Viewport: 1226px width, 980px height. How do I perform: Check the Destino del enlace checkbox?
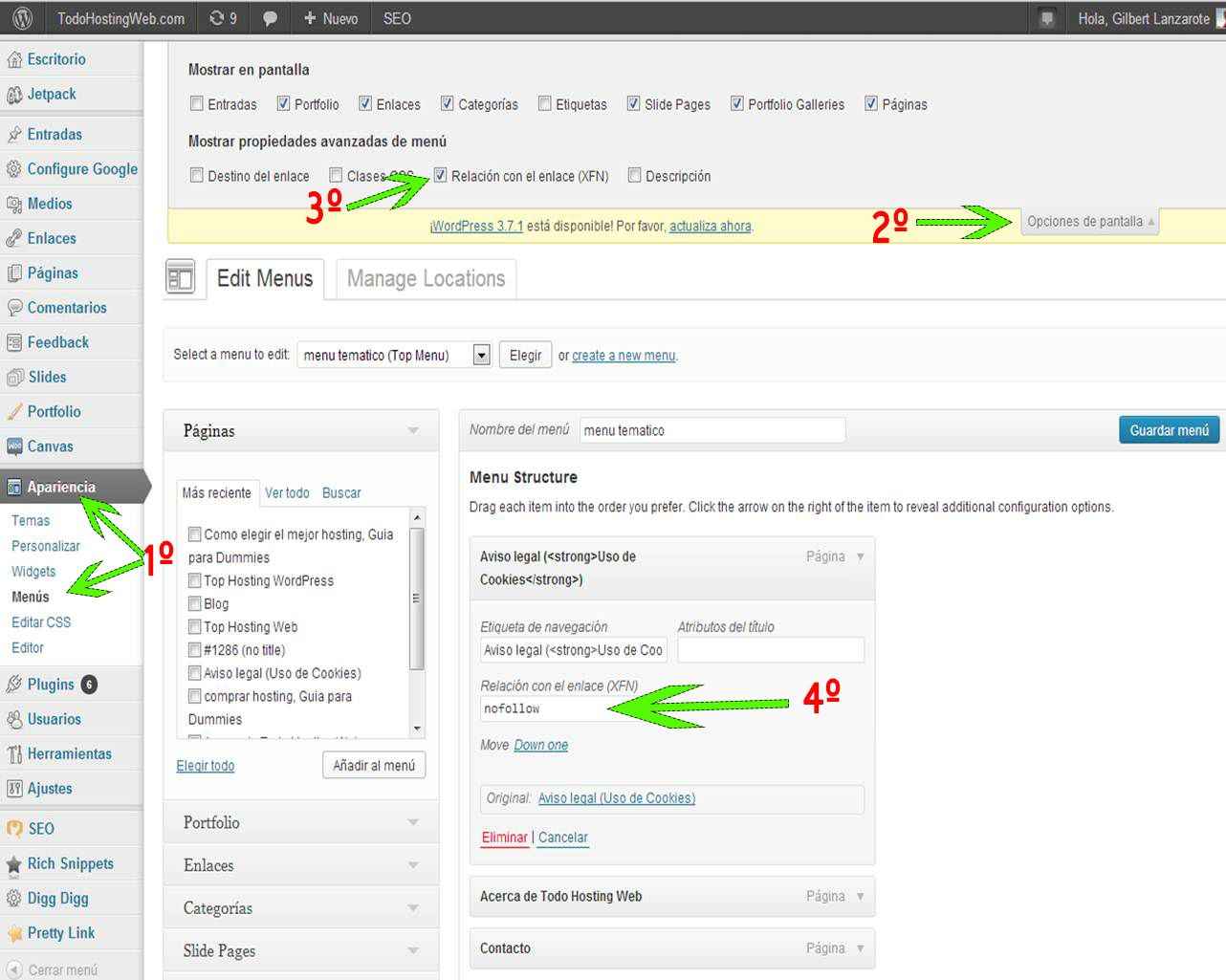click(x=197, y=175)
